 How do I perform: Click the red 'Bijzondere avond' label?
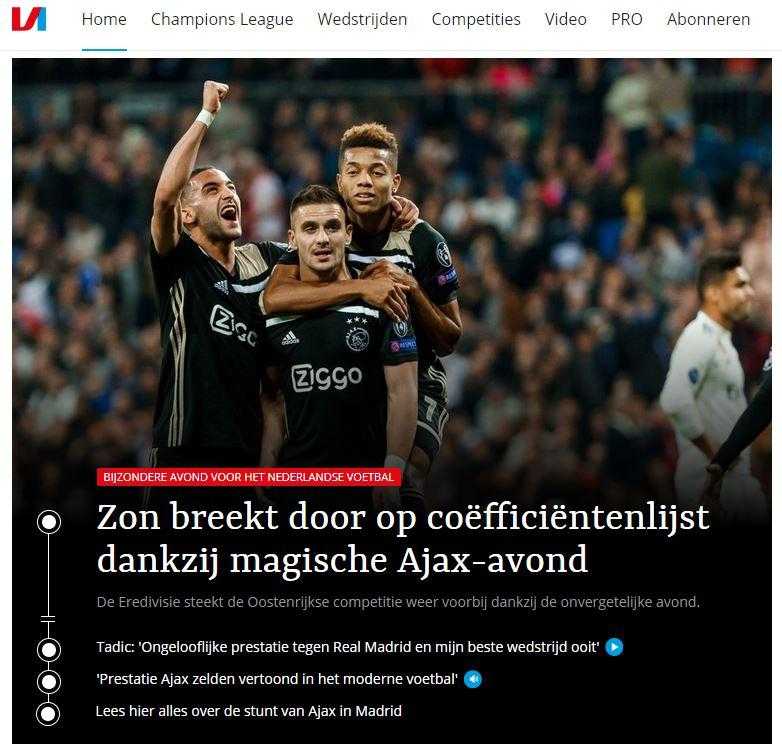click(x=248, y=477)
